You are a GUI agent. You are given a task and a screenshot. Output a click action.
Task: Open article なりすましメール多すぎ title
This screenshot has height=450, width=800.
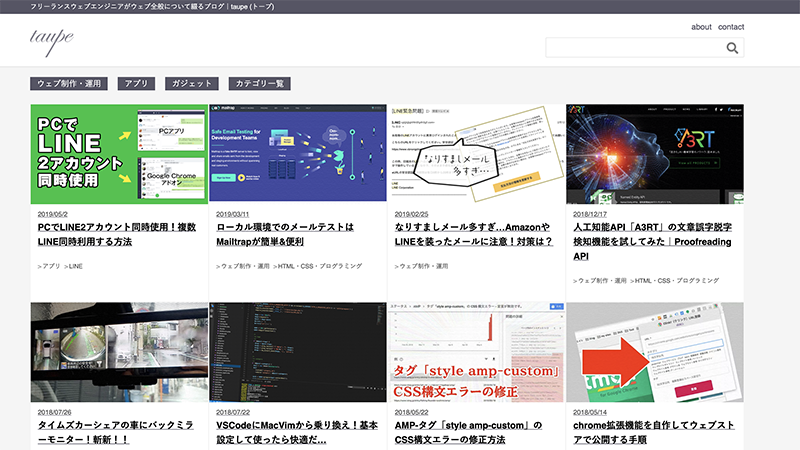[x=473, y=235]
